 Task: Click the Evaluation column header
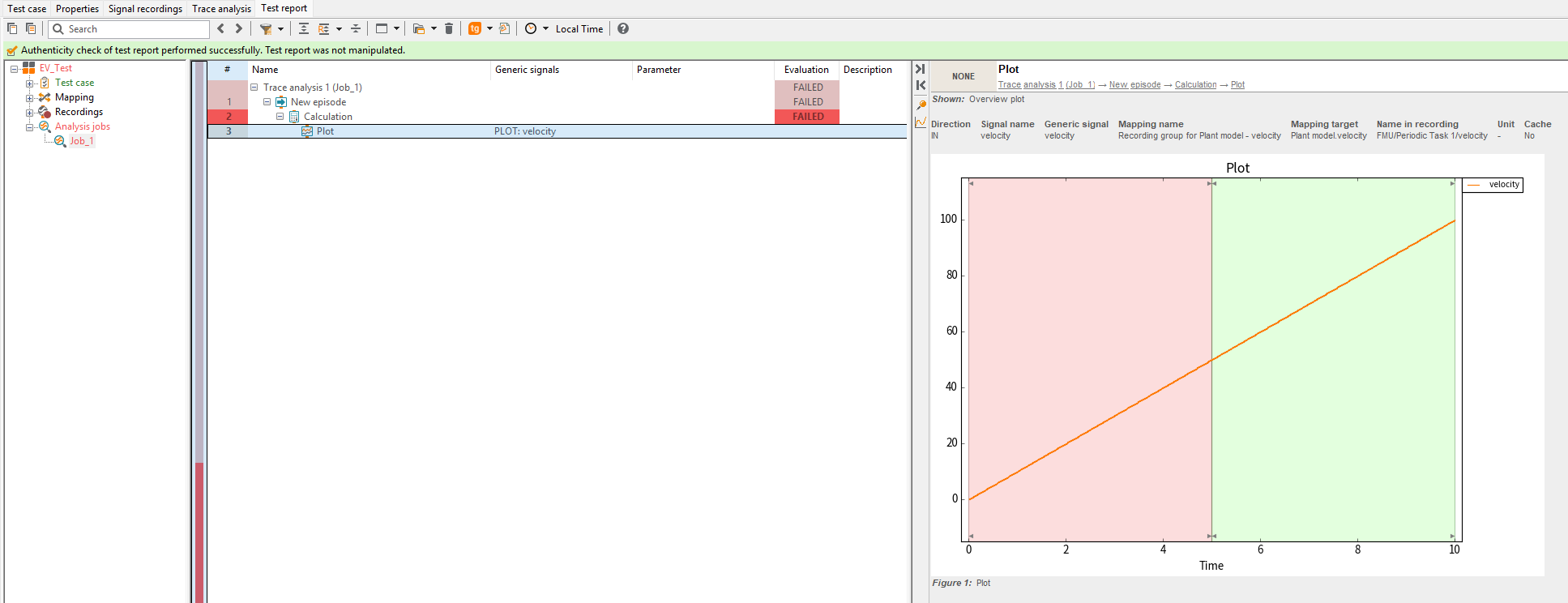(x=806, y=70)
